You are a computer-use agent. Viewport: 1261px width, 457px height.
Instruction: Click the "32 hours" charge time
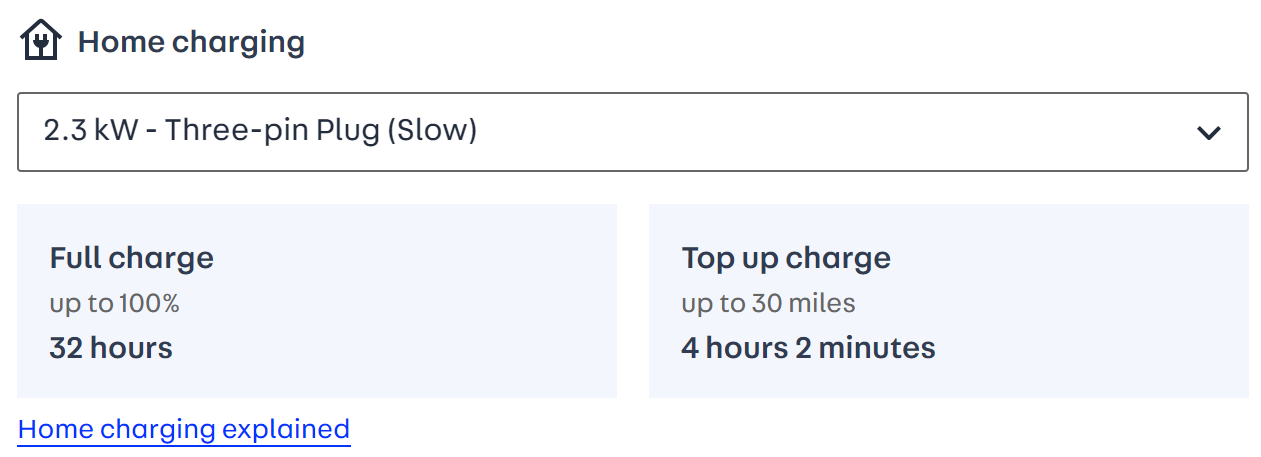click(x=111, y=348)
